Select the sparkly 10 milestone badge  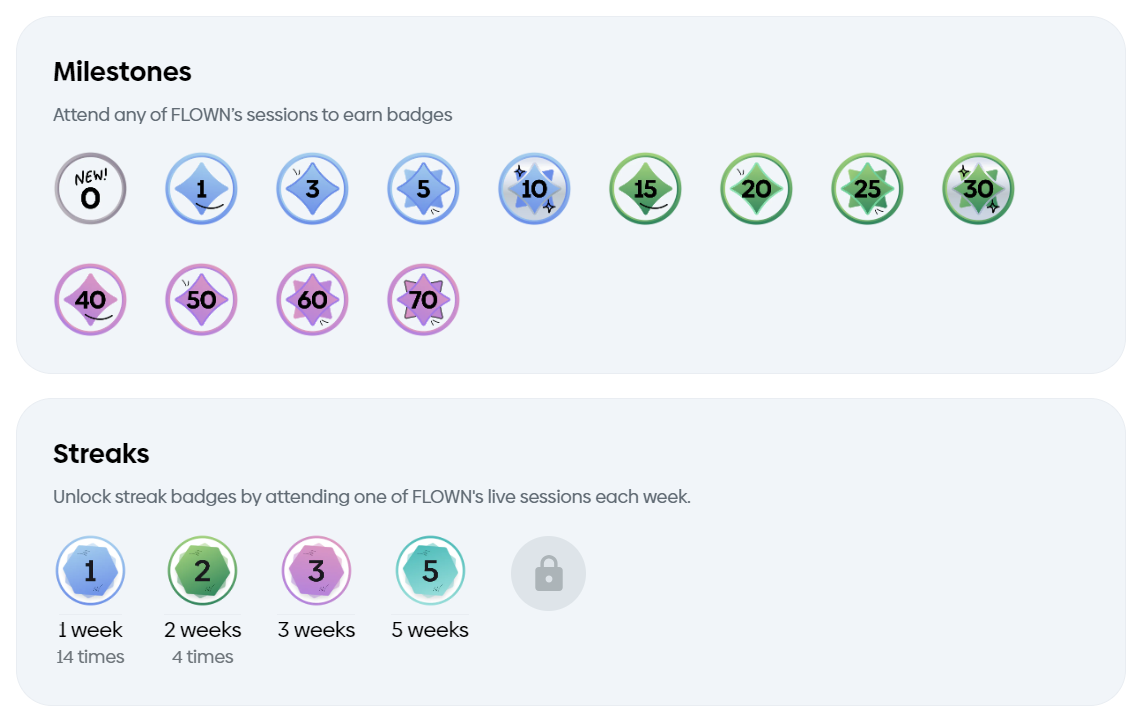[x=534, y=188]
